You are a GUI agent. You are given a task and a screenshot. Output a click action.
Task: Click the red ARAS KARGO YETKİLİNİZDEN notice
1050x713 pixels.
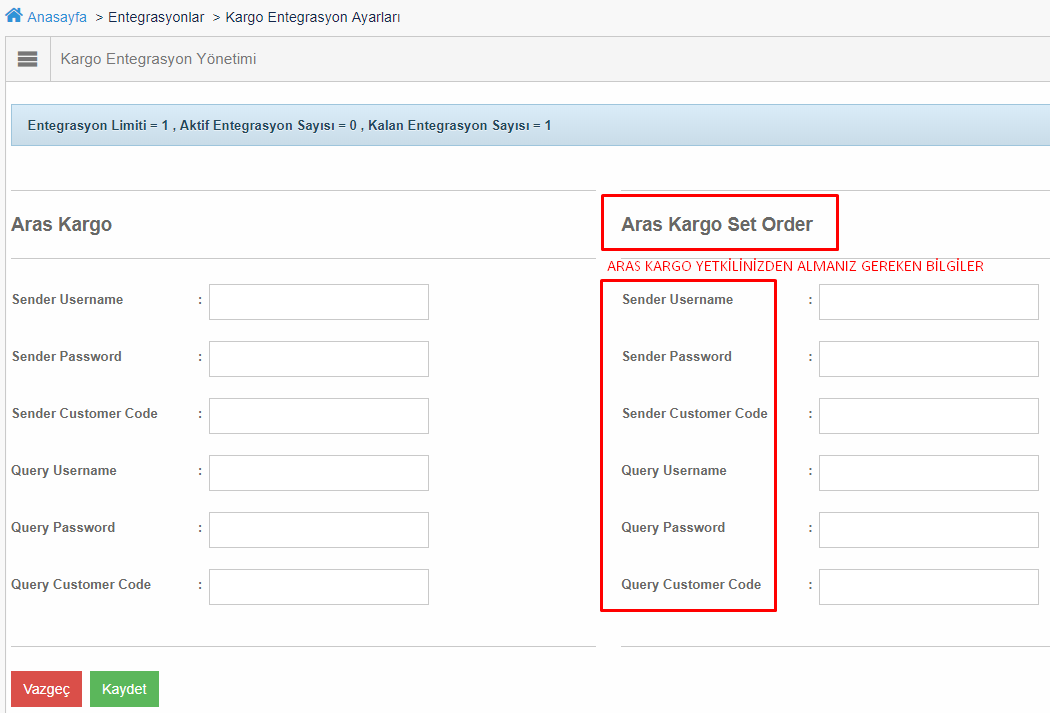click(795, 266)
